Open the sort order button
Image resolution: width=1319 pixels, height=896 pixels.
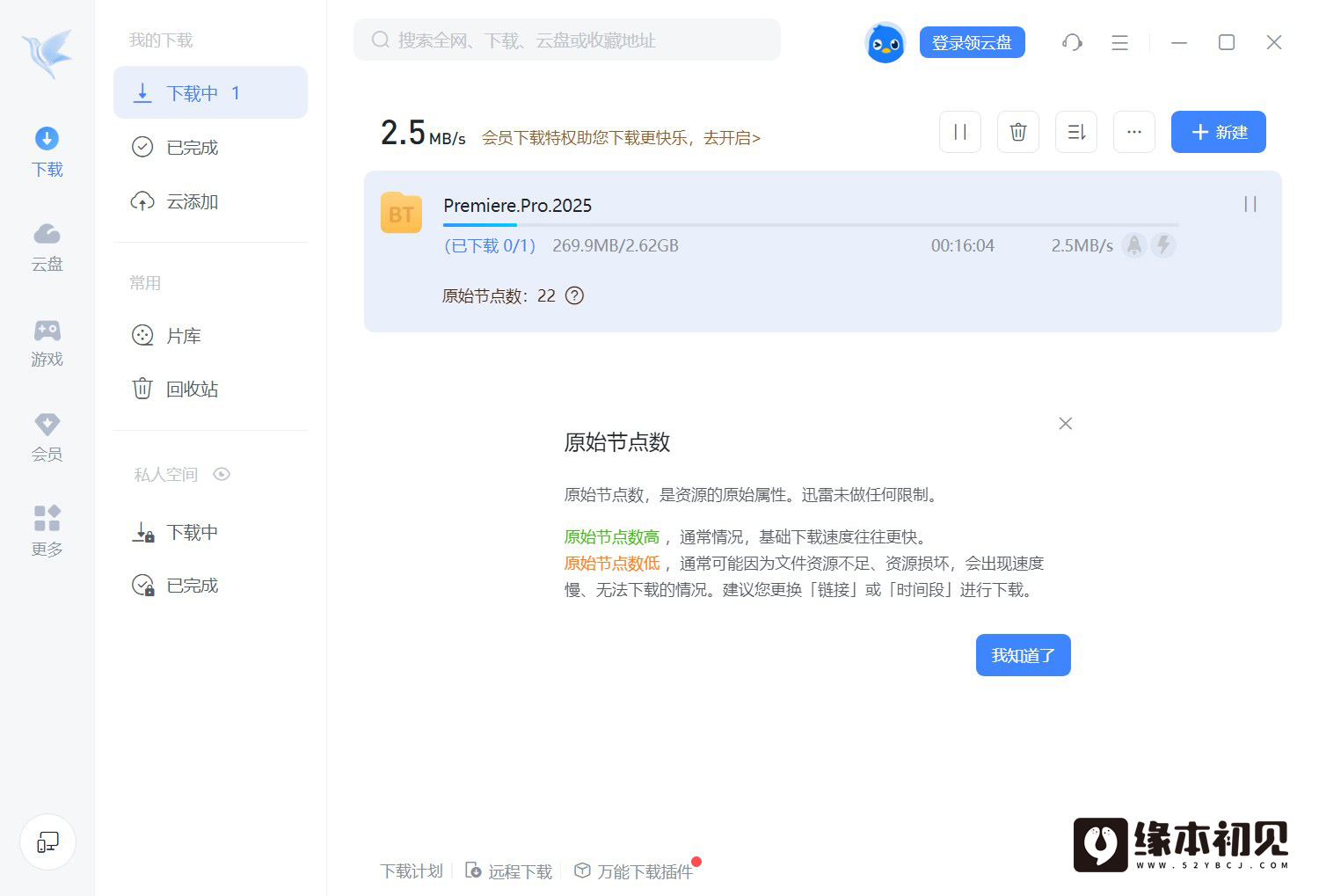[x=1076, y=132]
